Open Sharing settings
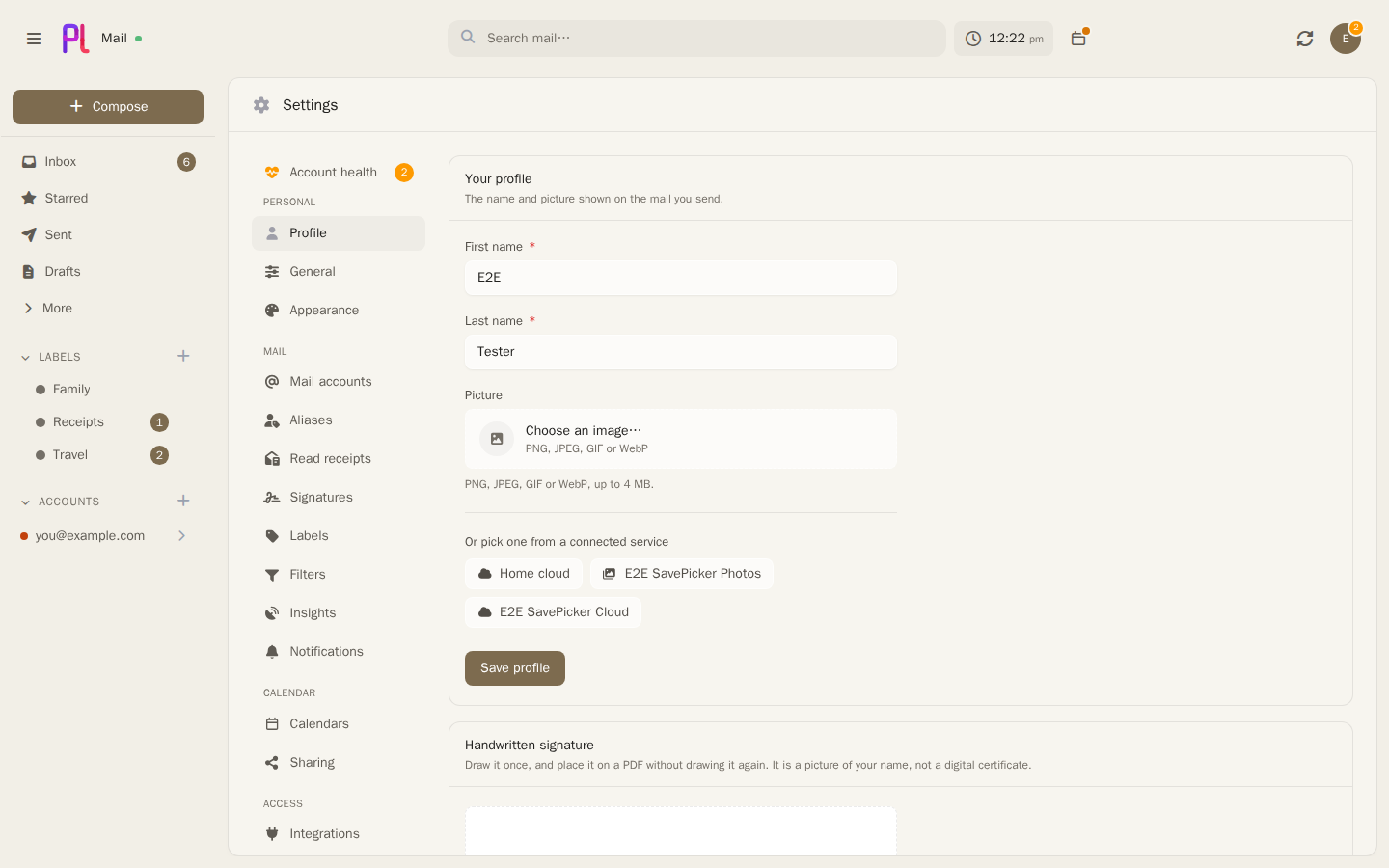 339,763
